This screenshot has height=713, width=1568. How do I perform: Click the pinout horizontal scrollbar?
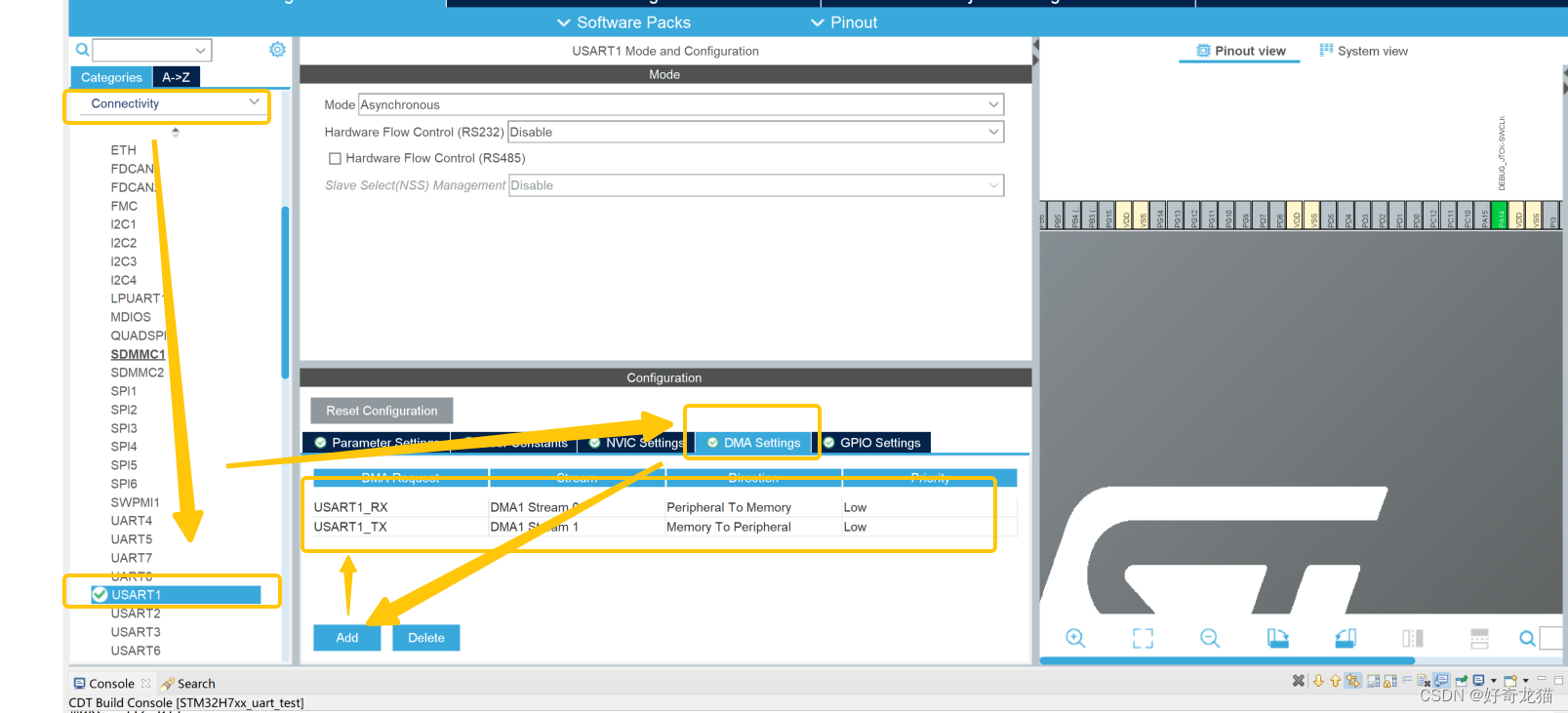coord(1226,660)
